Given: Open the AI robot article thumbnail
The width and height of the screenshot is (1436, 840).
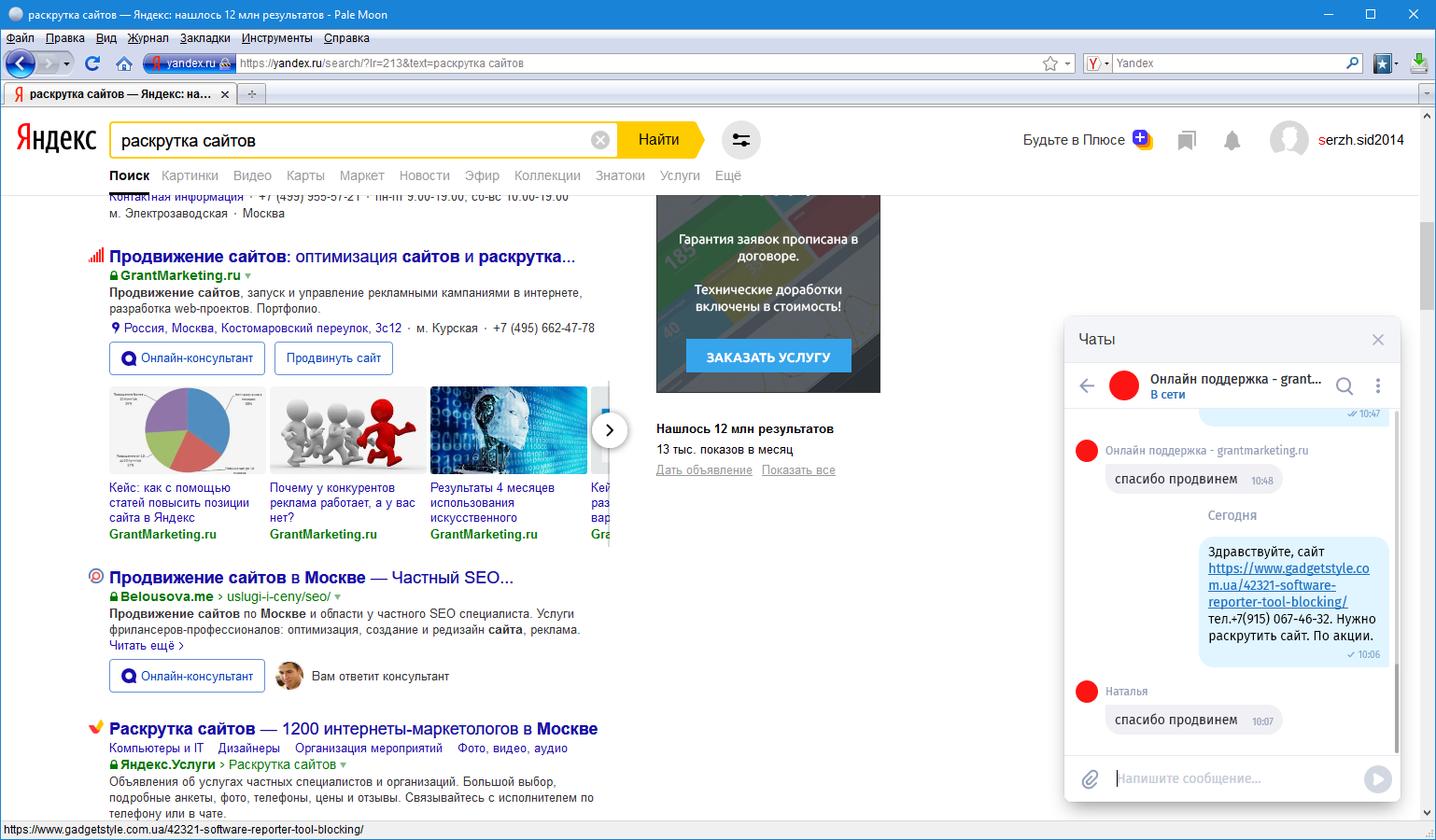Looking at the screenshot, I should 509,430.
